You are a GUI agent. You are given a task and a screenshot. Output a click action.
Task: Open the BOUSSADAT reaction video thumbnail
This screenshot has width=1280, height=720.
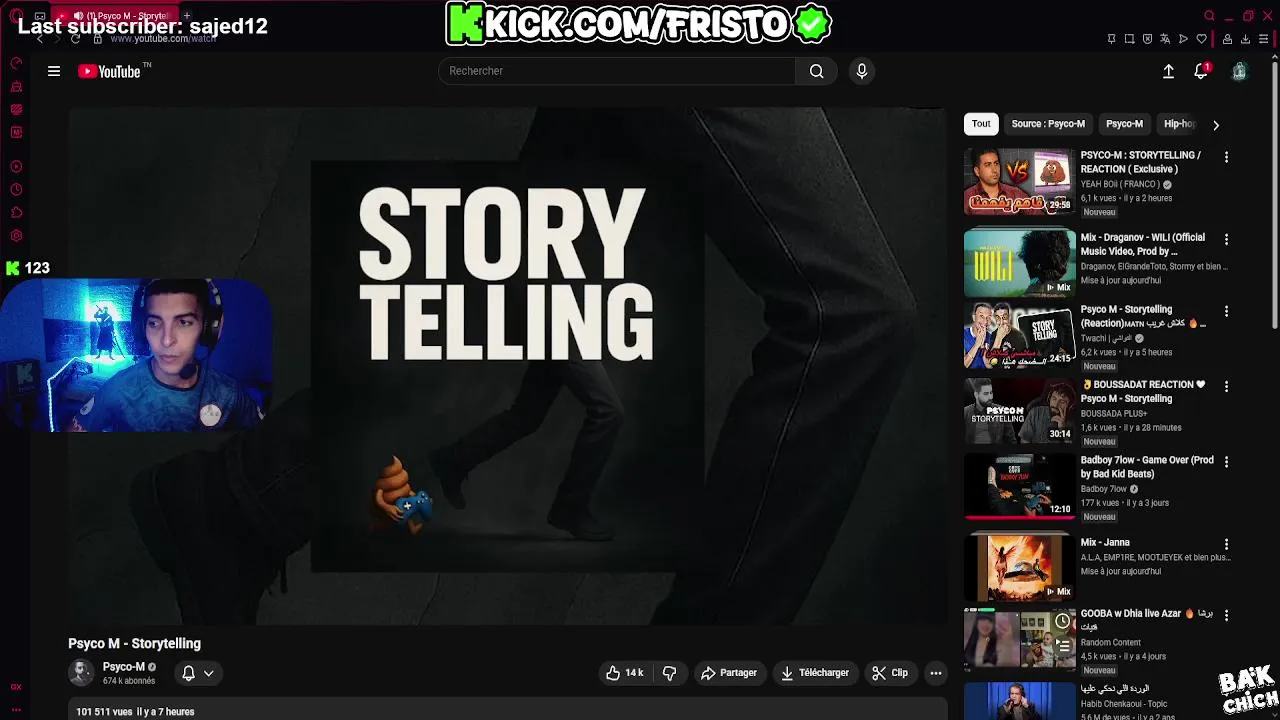tap(1020, 410)
